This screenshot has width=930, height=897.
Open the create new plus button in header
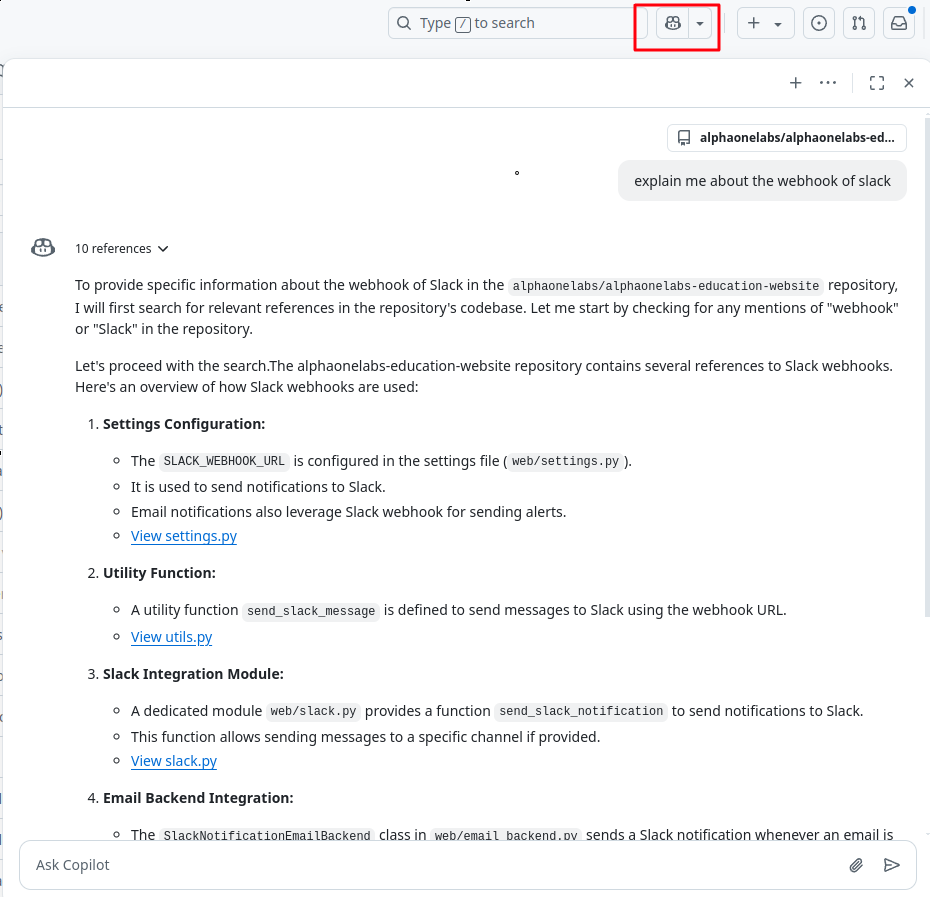coord(754,23)
